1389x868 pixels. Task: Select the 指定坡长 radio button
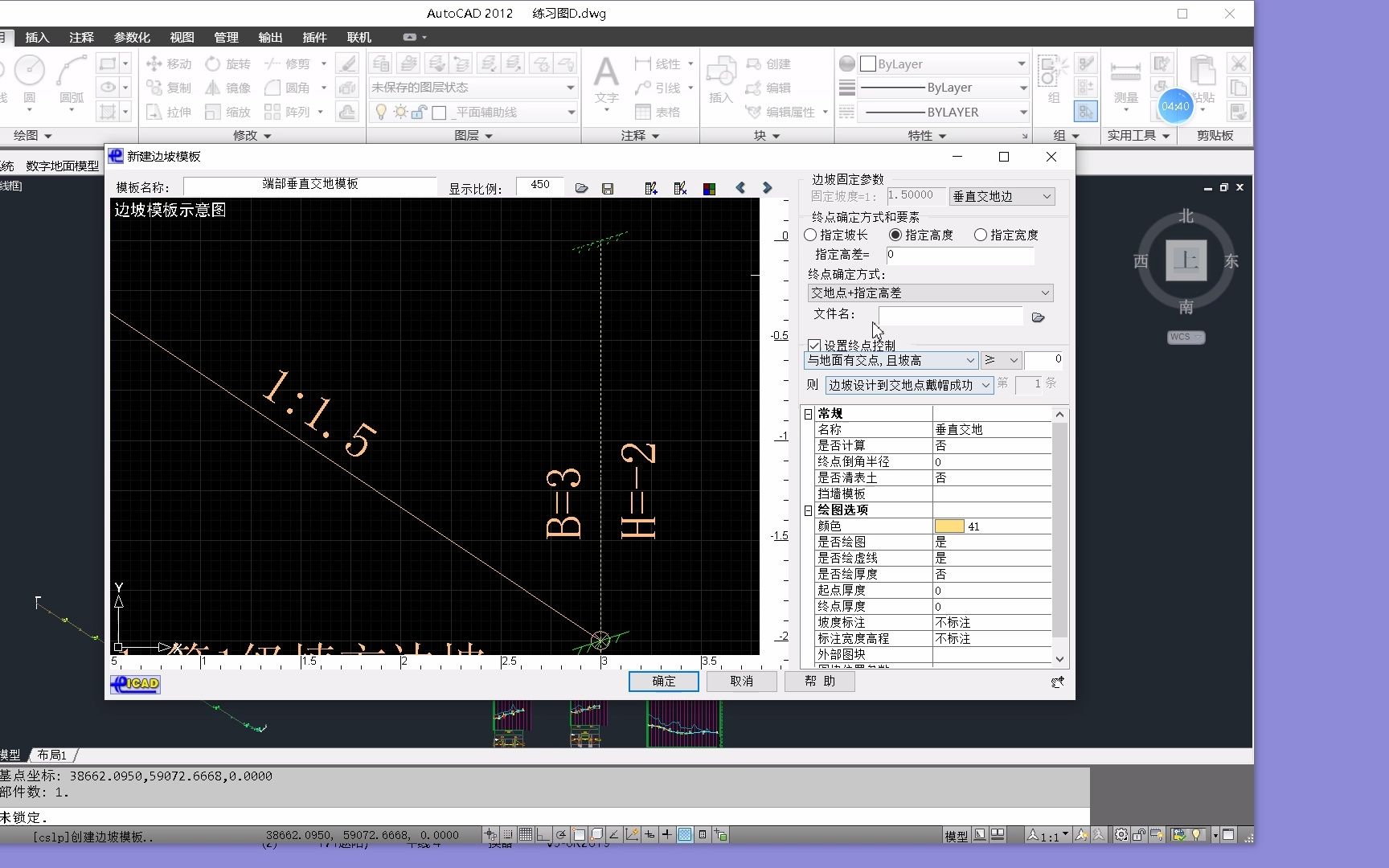(x=810, y=235)
